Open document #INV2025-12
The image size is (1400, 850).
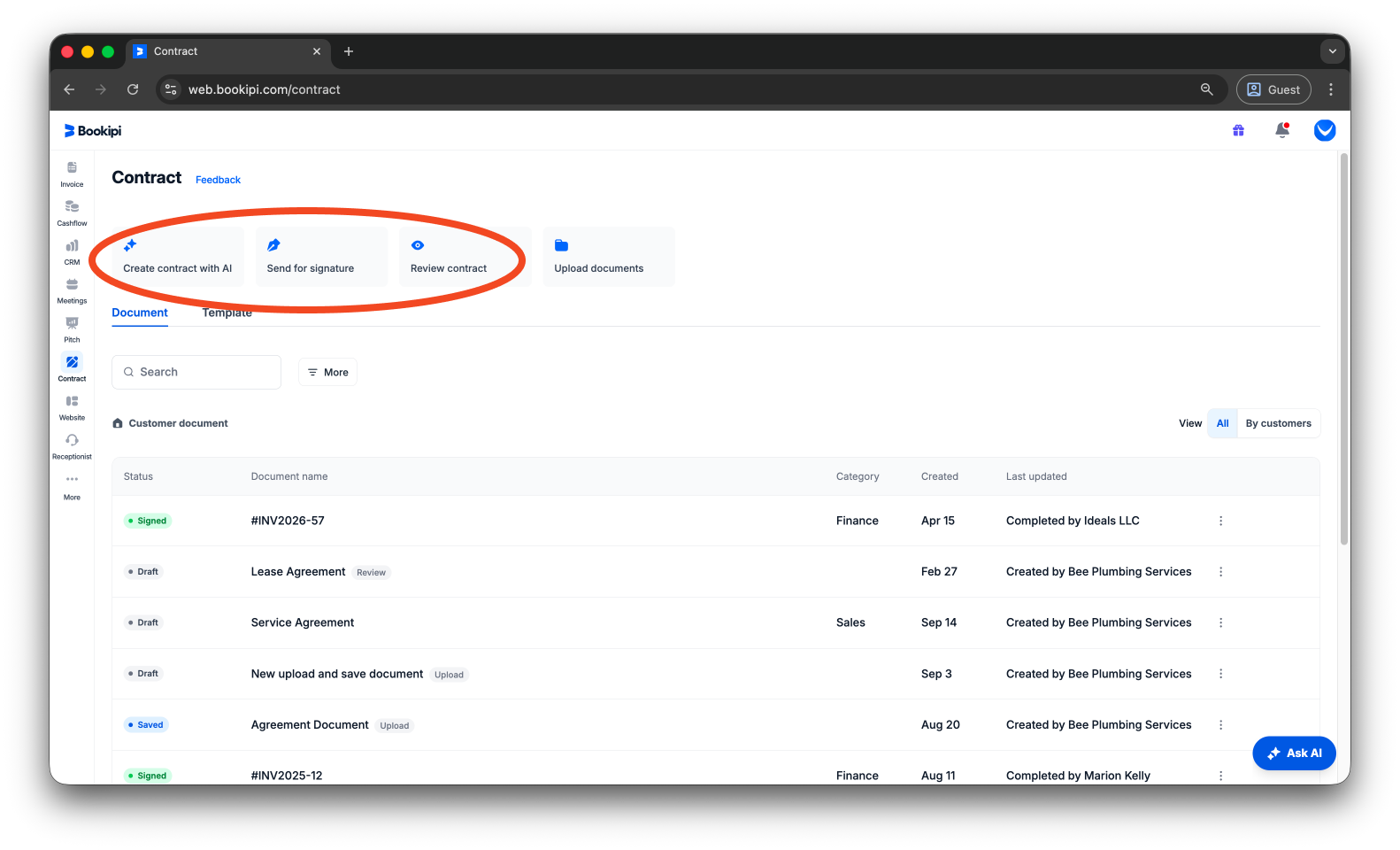coord(287,776)
